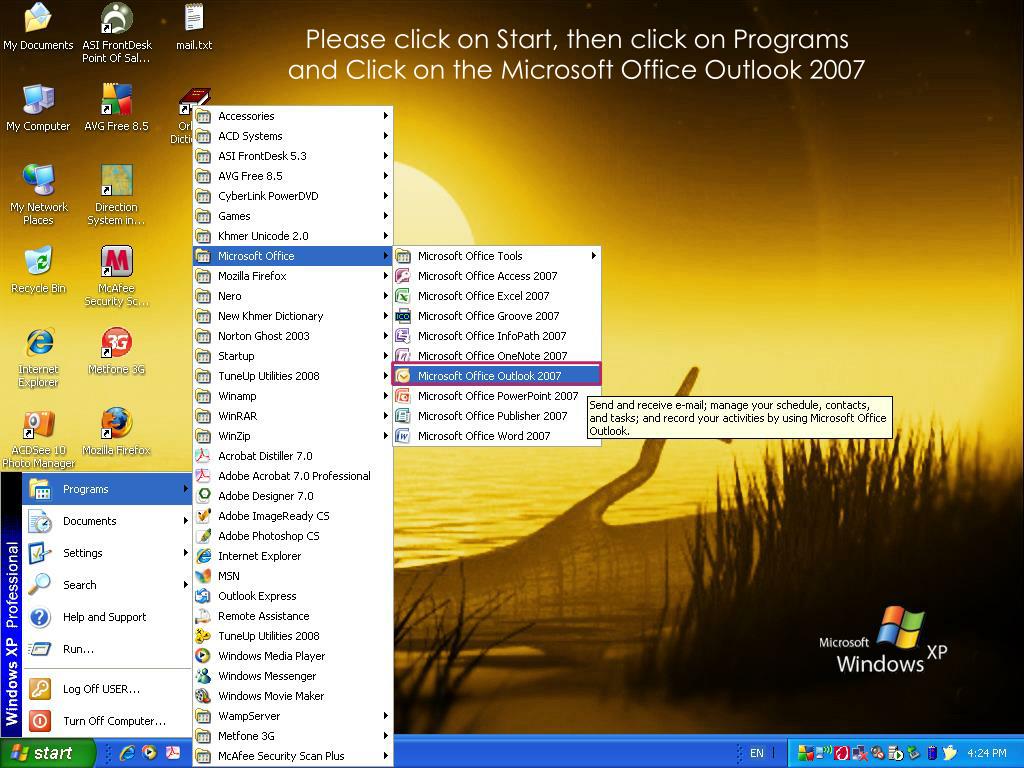Select the McAfee Security Scan desktop shortcut

116,276
